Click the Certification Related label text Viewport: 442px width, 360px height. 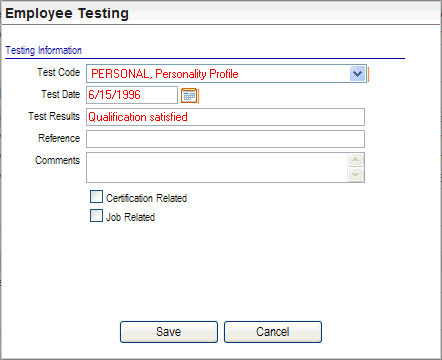click(146, 198)
